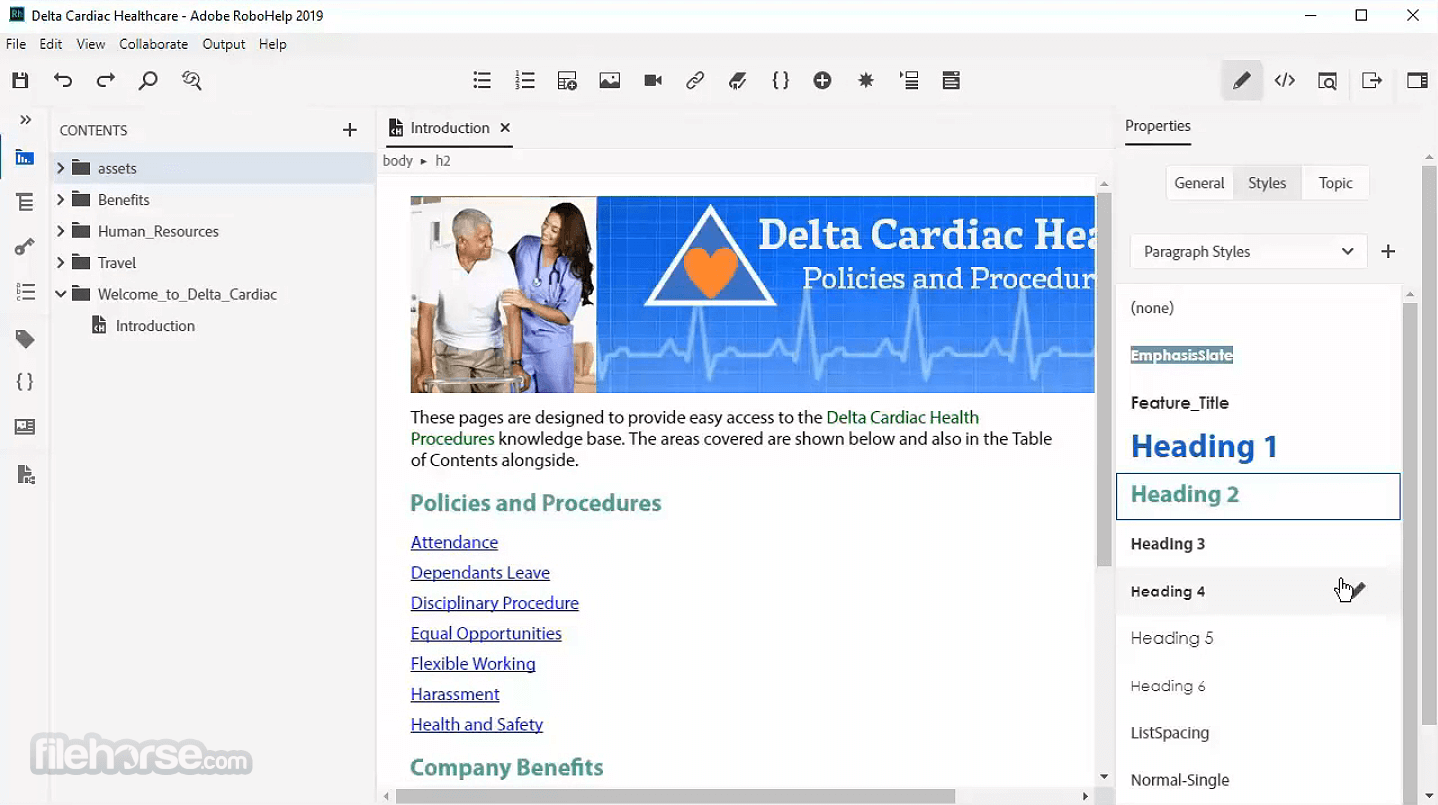Viewport: 1438px width, 805px height.
Task: Follow the Disciplinary Procedure link
Action: [494, 603]
